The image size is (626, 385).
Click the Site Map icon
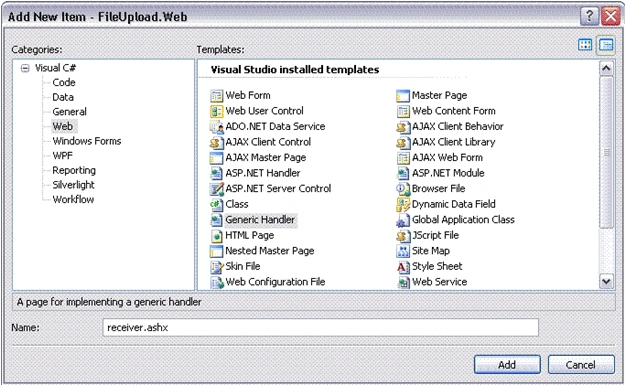tap(403, 251)
